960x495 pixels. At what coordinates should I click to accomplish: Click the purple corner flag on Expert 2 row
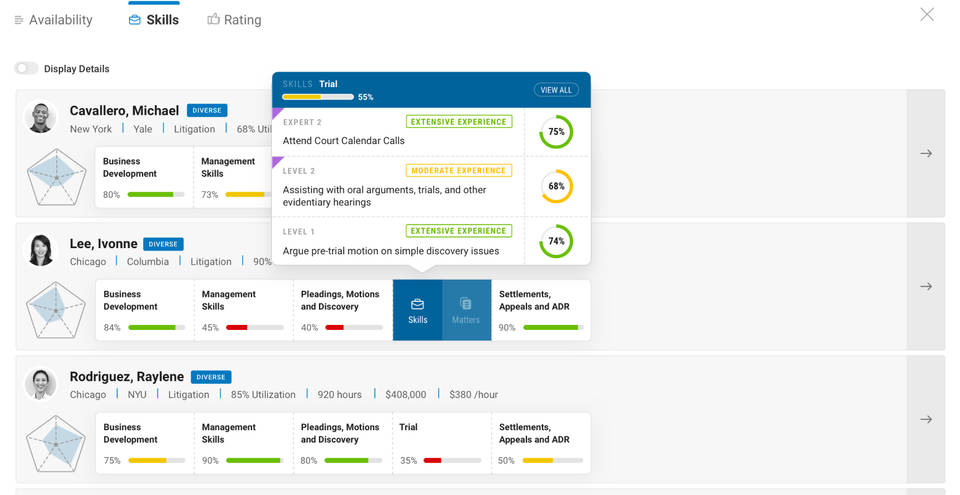276,112
